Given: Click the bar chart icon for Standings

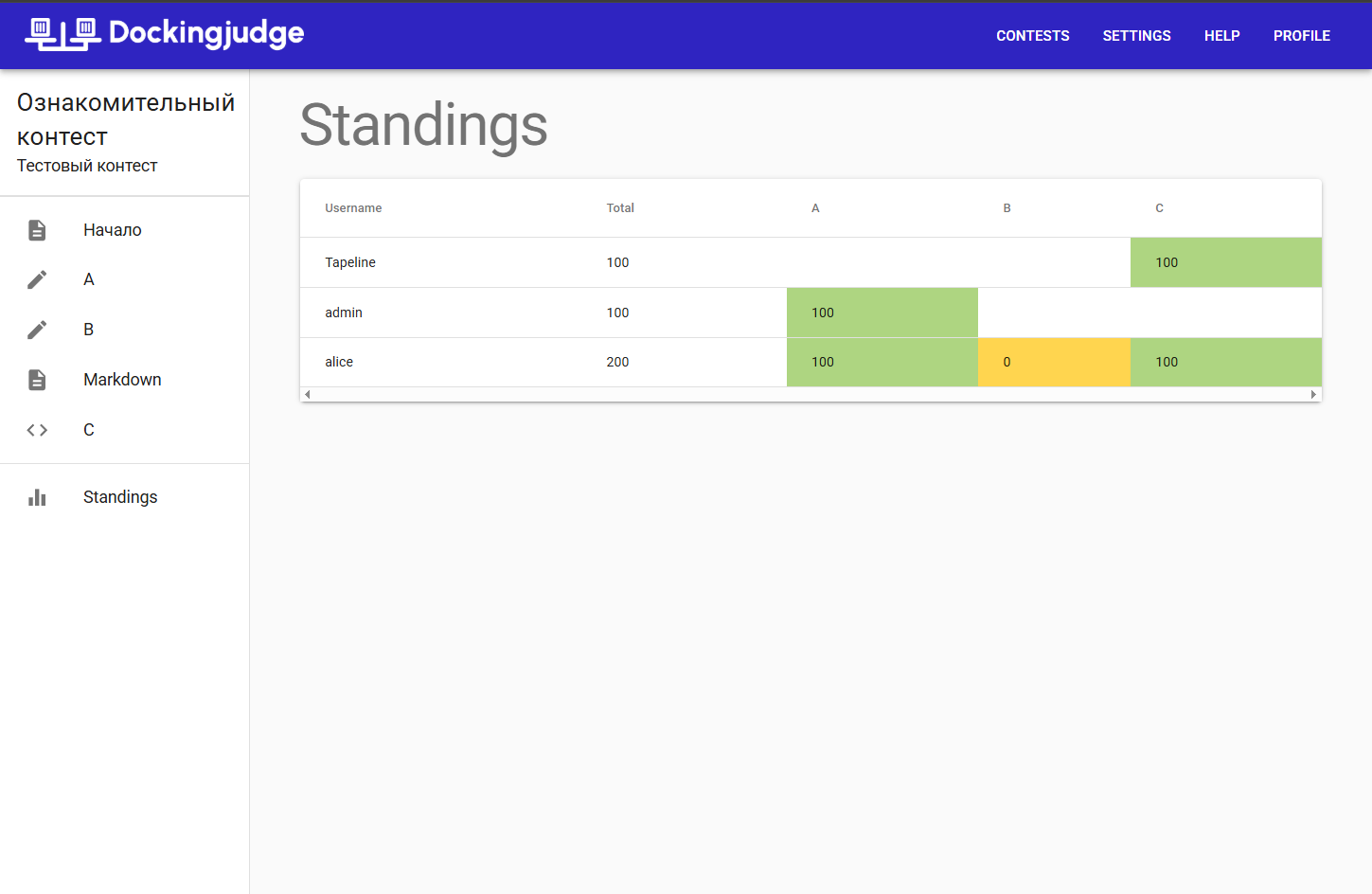Looking at the screenshot, I should 37,497.
